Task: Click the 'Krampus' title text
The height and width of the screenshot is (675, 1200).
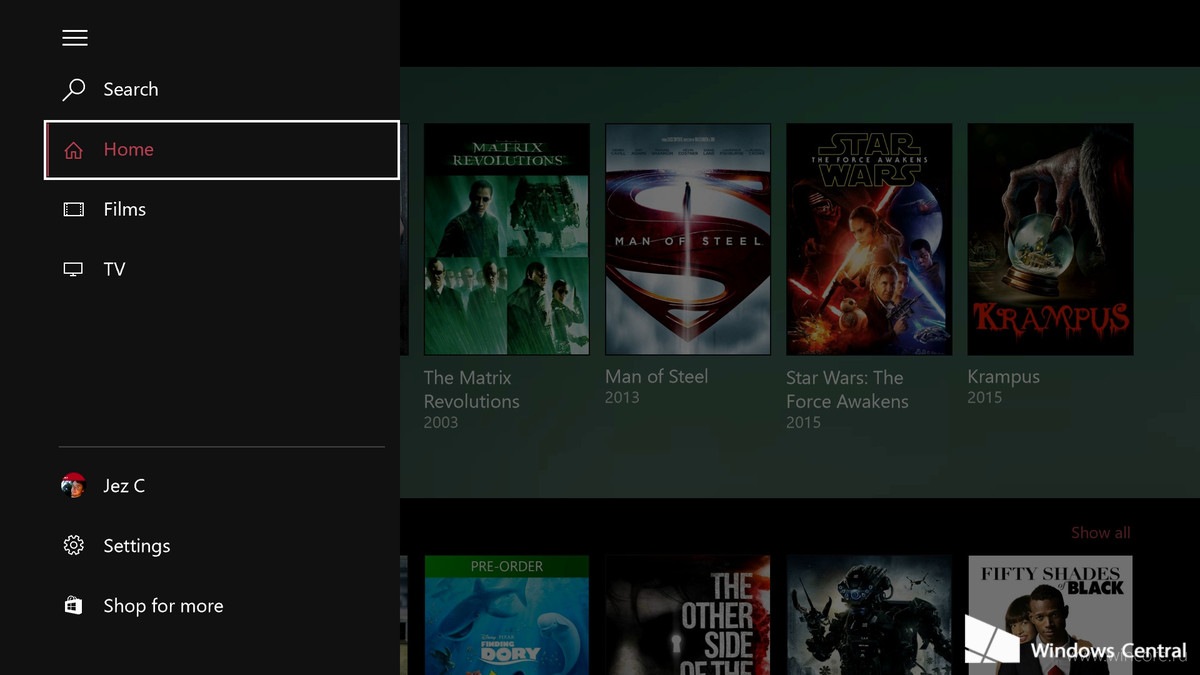Action: click(1004, 377)
